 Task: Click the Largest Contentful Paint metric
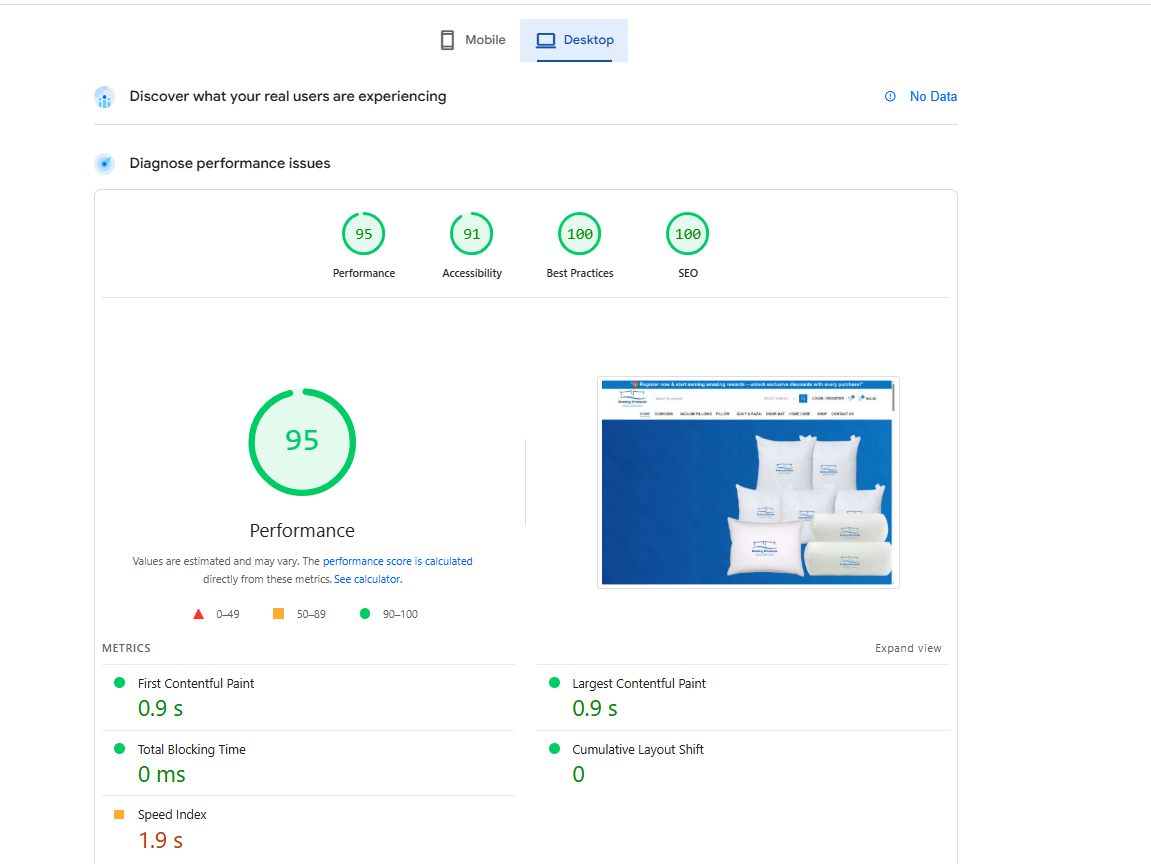pyautogui.click(x=639, y=684)
